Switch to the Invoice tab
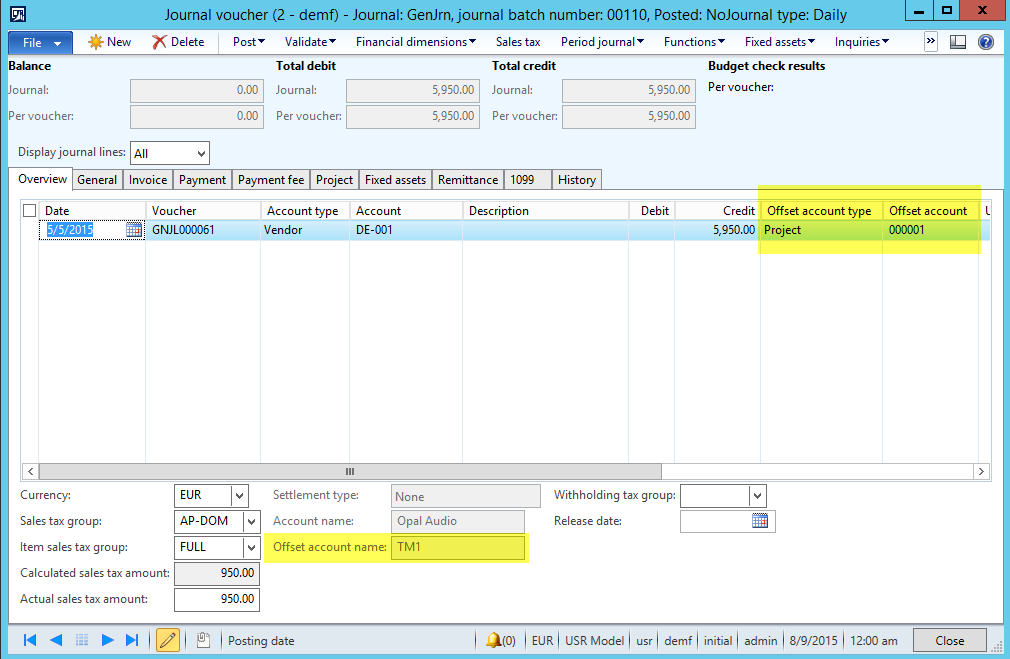The width and height of the screenshot is (1010, 659). 147,180
